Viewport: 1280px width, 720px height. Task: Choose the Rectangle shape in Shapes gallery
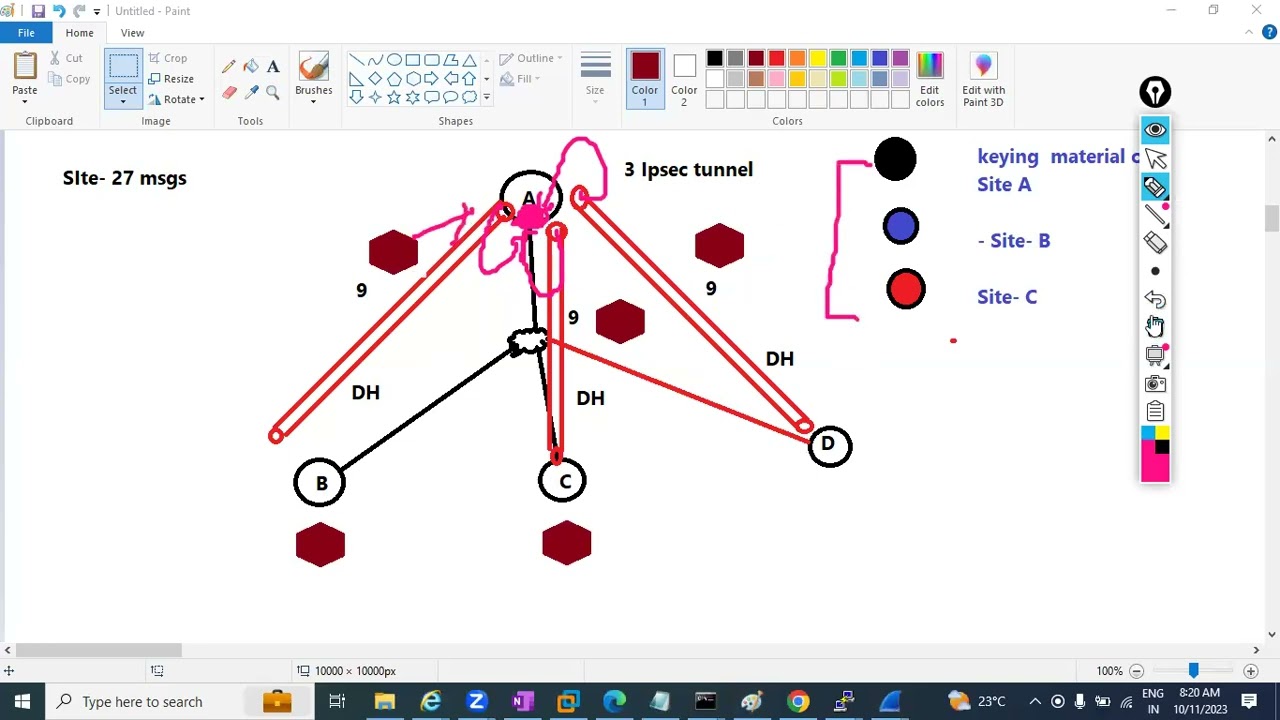[413, 60]
